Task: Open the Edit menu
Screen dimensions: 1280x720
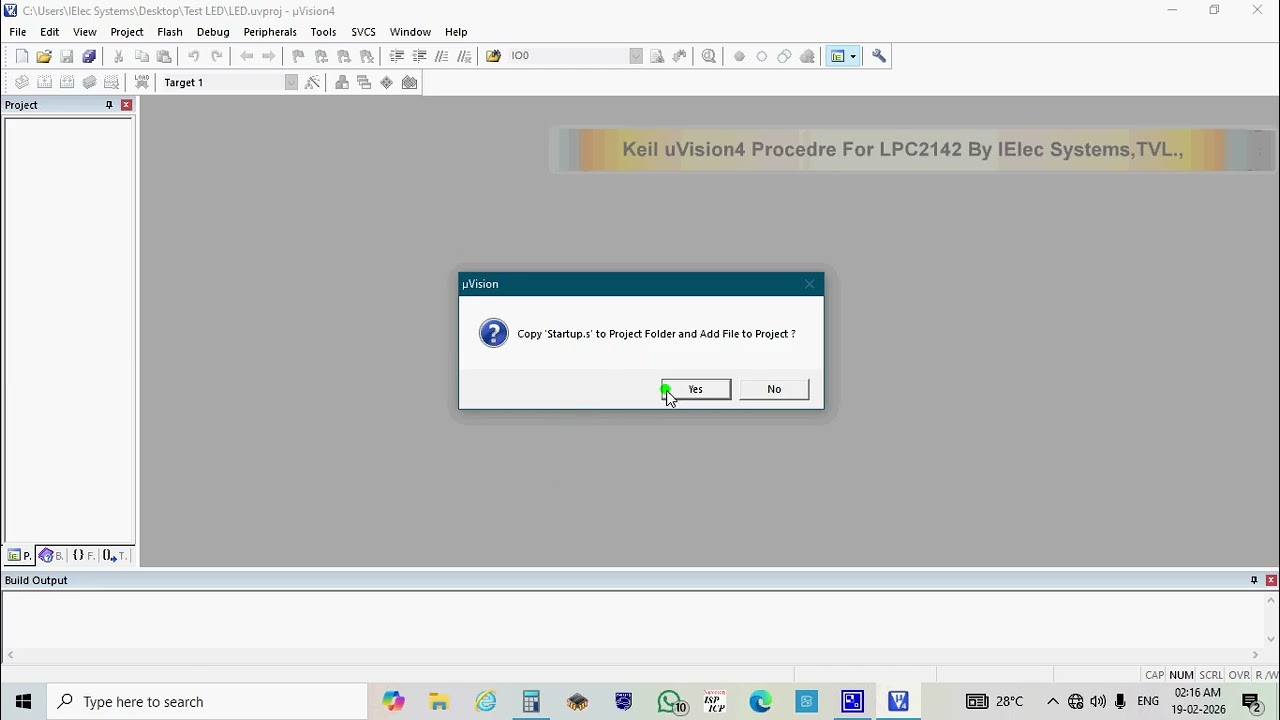Action: pyautogui.click(x=49, y=32)
